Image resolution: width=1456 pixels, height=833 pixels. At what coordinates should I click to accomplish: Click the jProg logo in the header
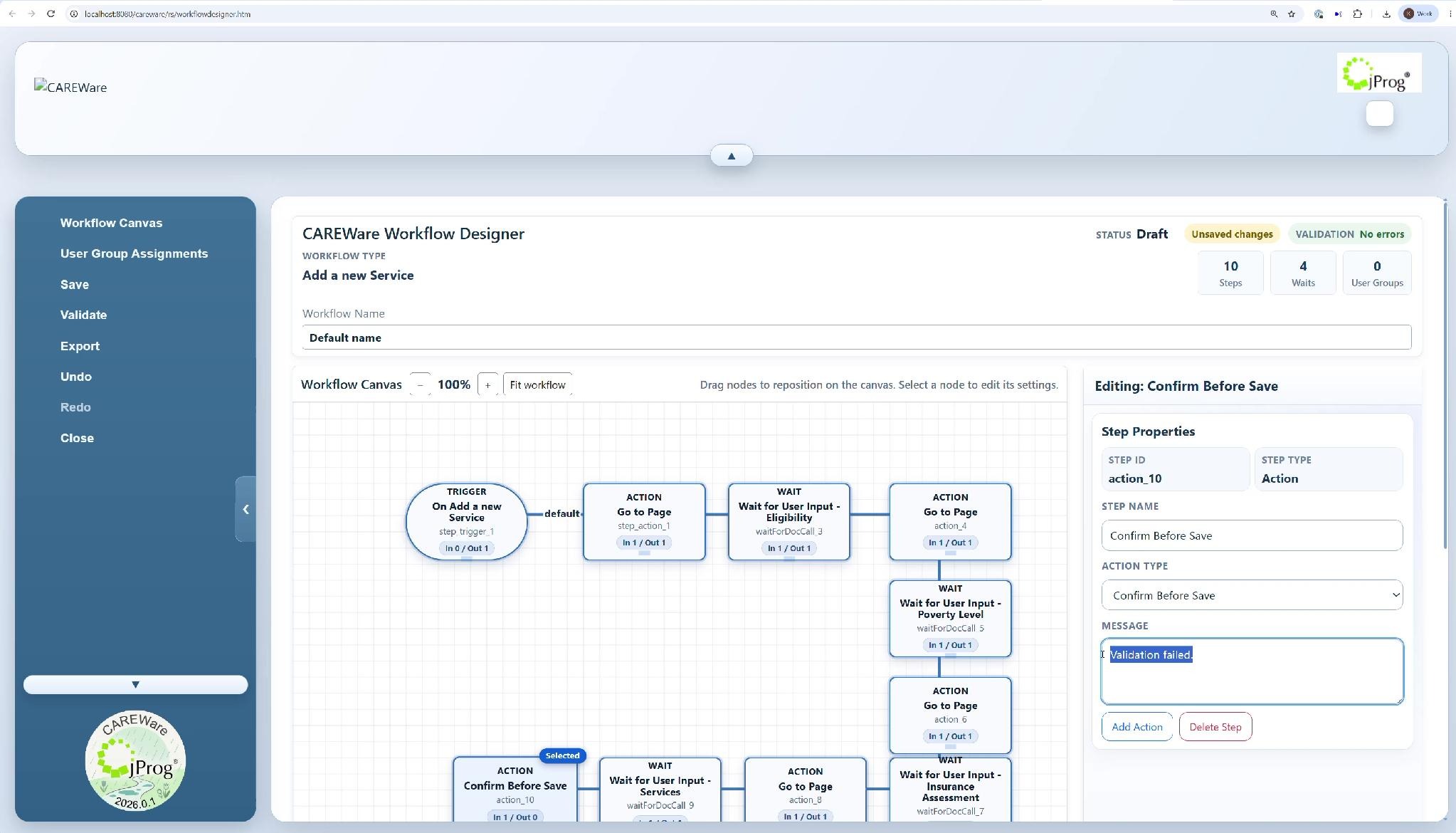(x=1379, y=73)
